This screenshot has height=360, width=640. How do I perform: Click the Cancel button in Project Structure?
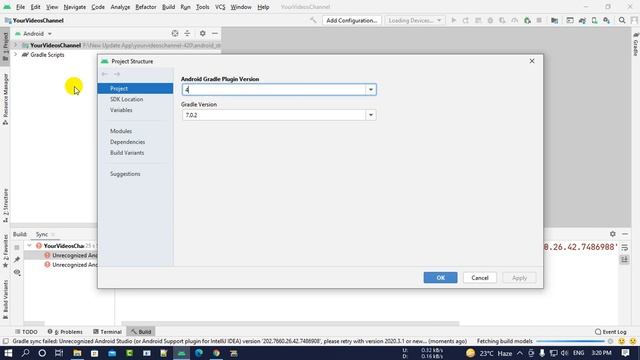click(x=480, y=278)
